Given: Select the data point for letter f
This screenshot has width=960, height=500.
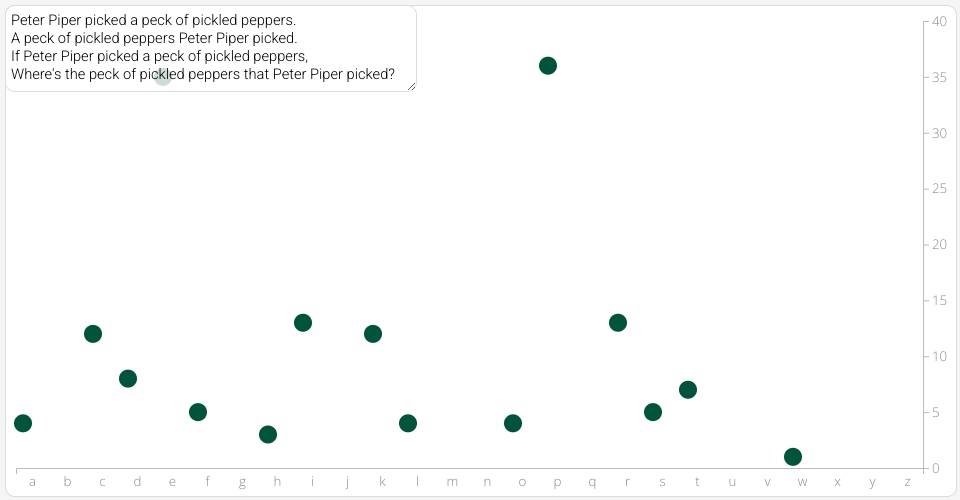Looking at the screenshot, I should point(198,412).
